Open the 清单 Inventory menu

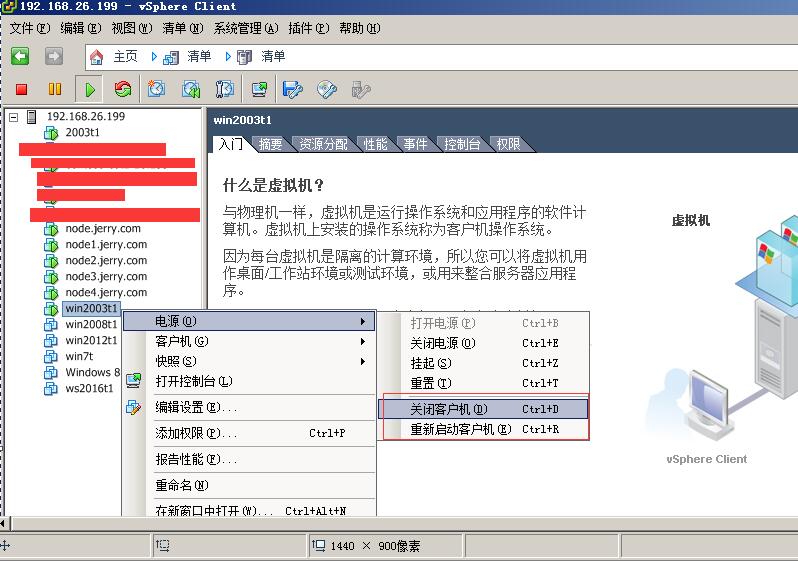pyautogui.click(x=183, y=28)
